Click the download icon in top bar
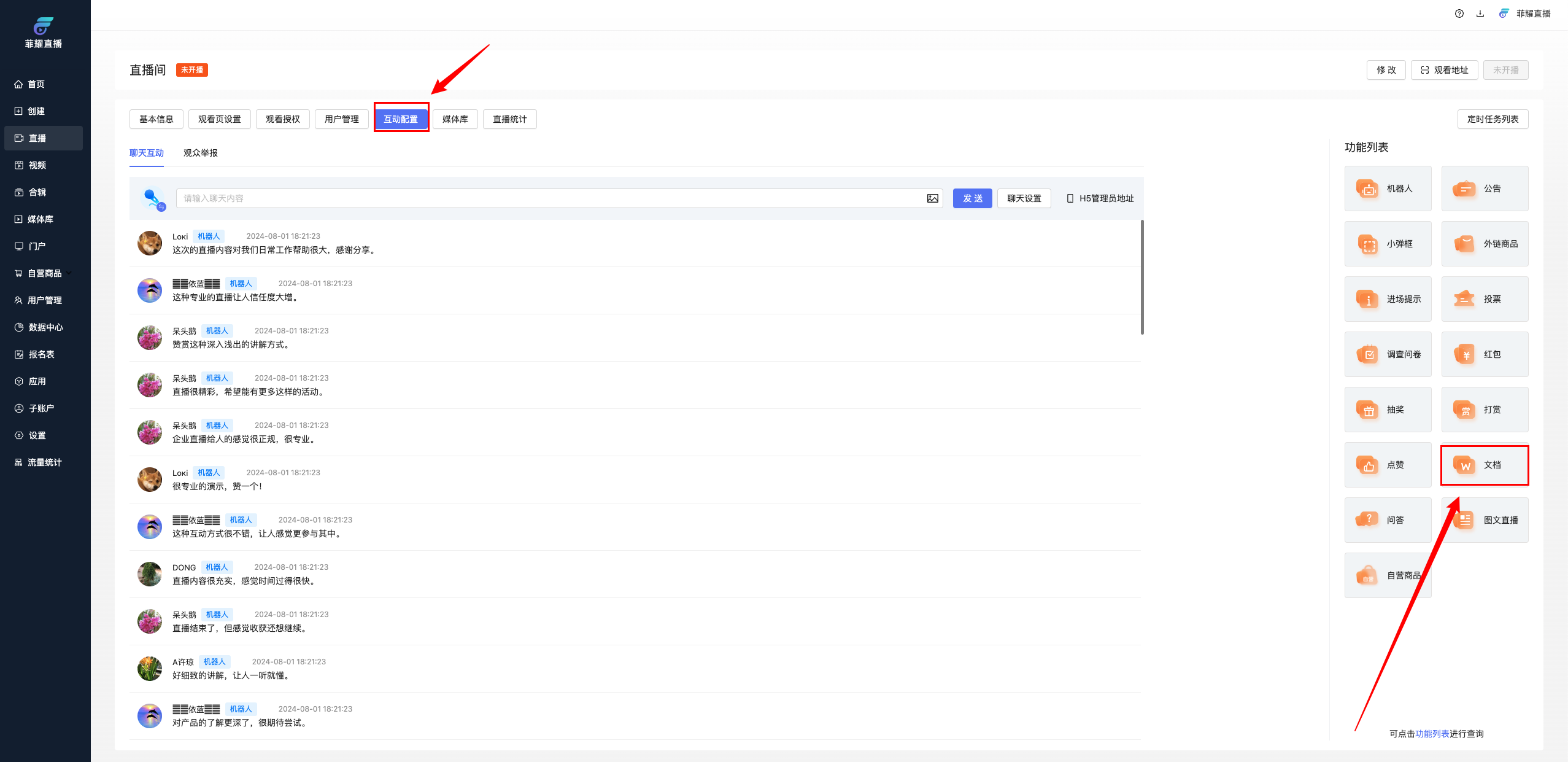 click(x=1480, y=14)
